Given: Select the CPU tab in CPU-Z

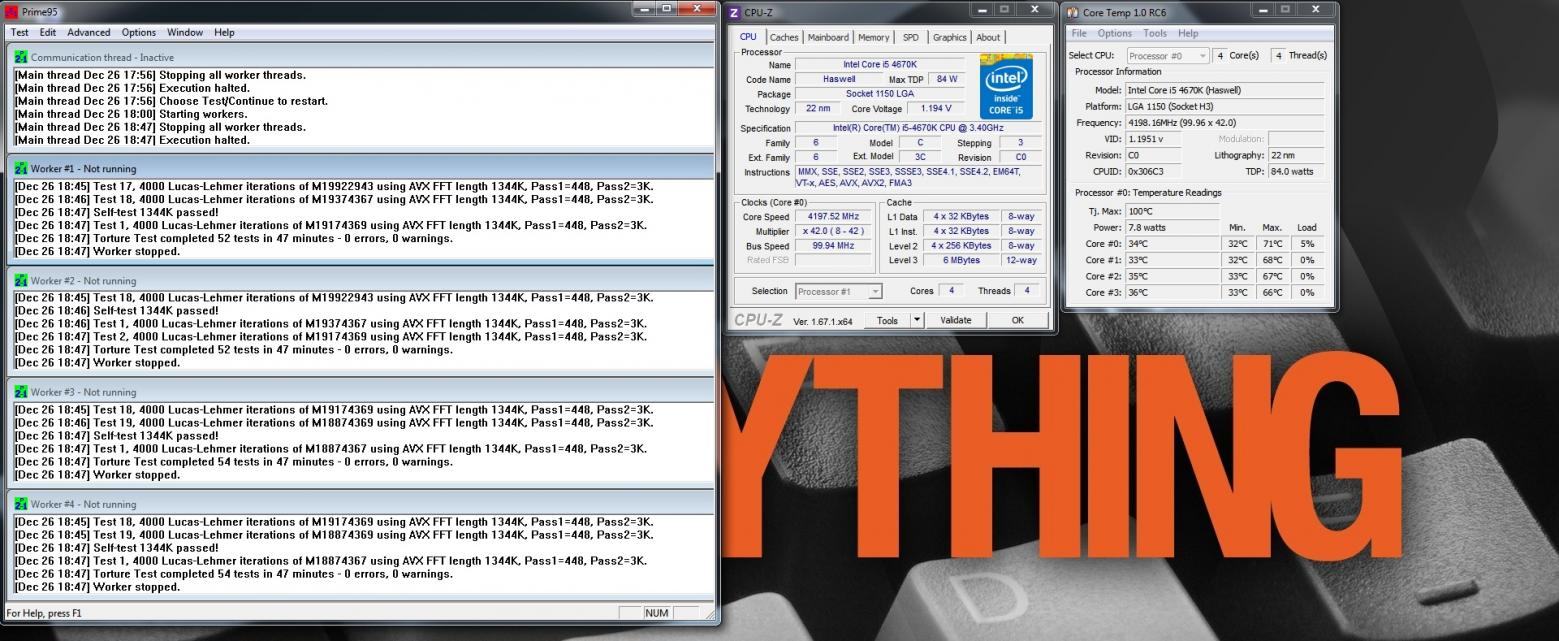Looking at the screenshot, I should 748,37.
